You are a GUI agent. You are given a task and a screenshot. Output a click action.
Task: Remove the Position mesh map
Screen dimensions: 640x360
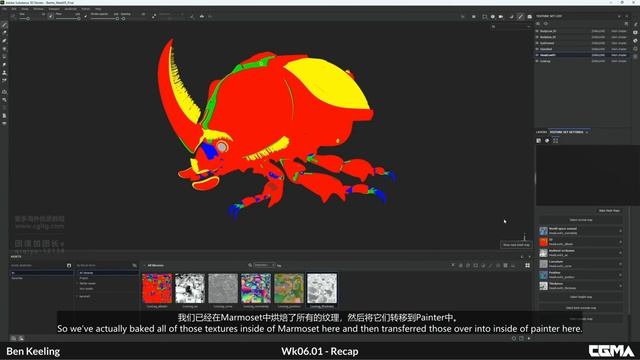click(620, 275)
